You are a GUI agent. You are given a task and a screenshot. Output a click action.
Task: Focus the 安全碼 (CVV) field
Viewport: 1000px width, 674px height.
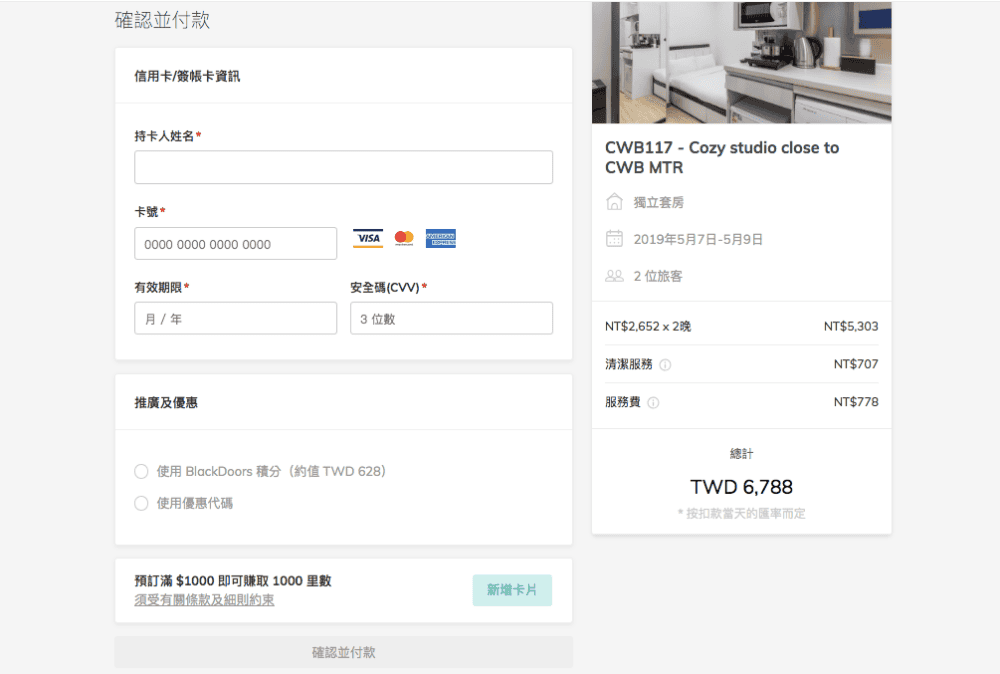452,318
